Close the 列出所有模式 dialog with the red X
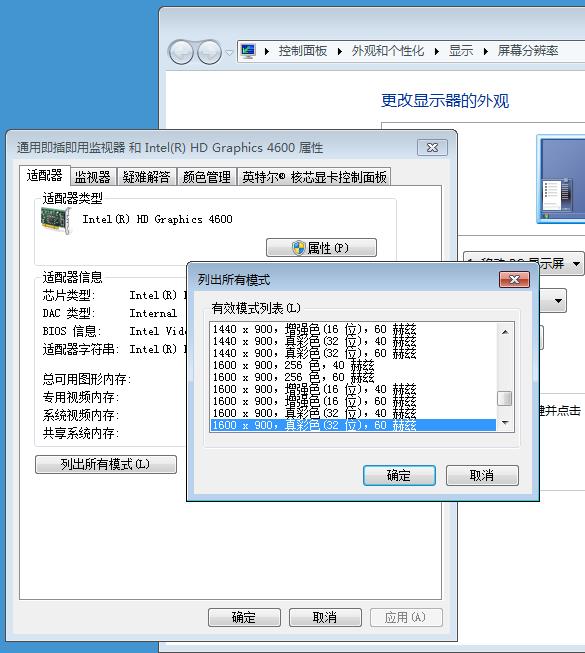 [514, 279]
